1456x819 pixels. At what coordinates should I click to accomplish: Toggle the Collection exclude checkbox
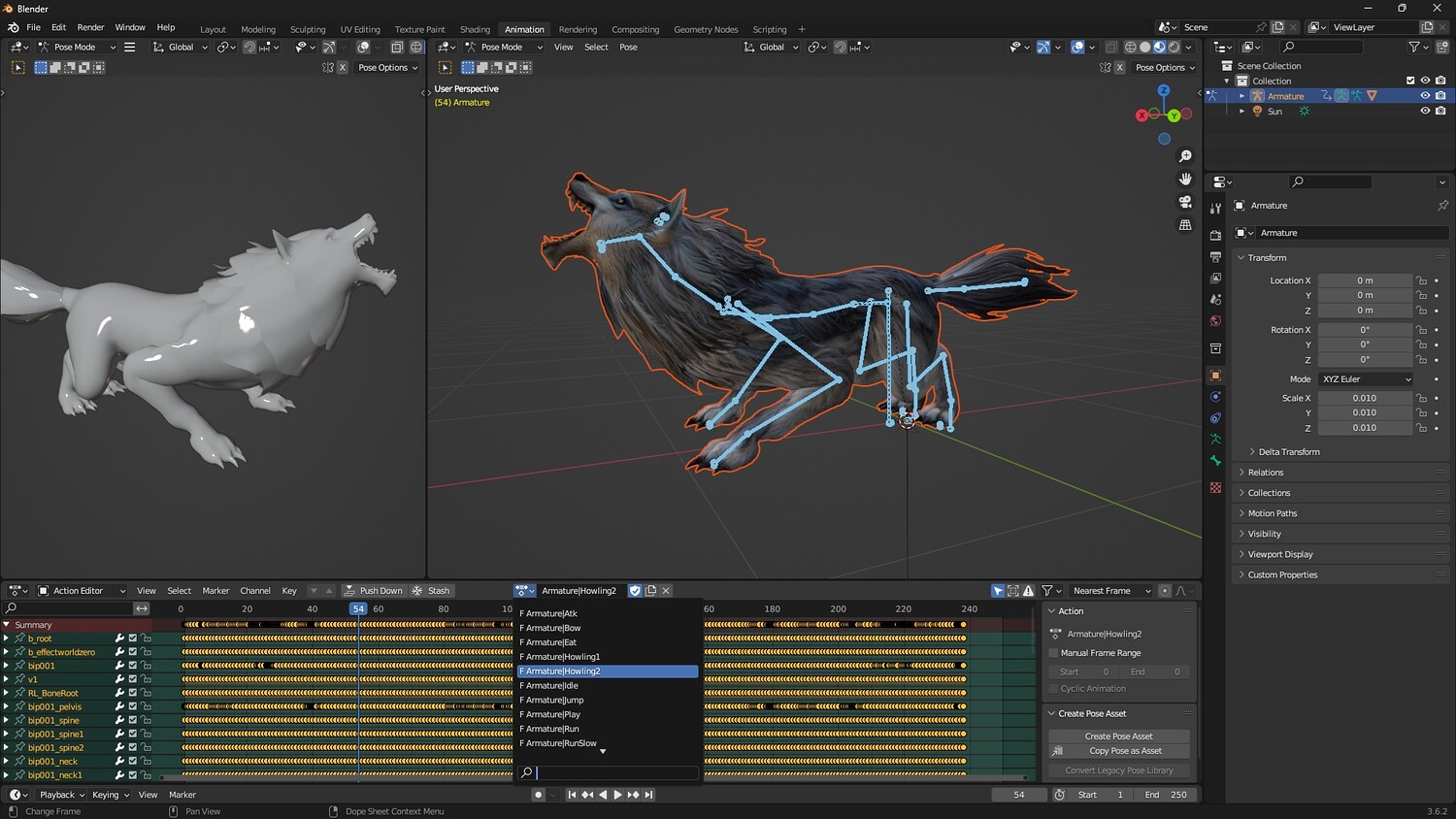(x=1410, y=81)
